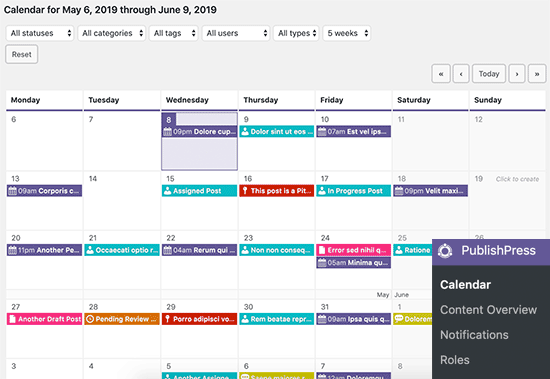Click document icon on Error sed nihil post
Screen dimensions: 550x379
[x=322, y=250]
